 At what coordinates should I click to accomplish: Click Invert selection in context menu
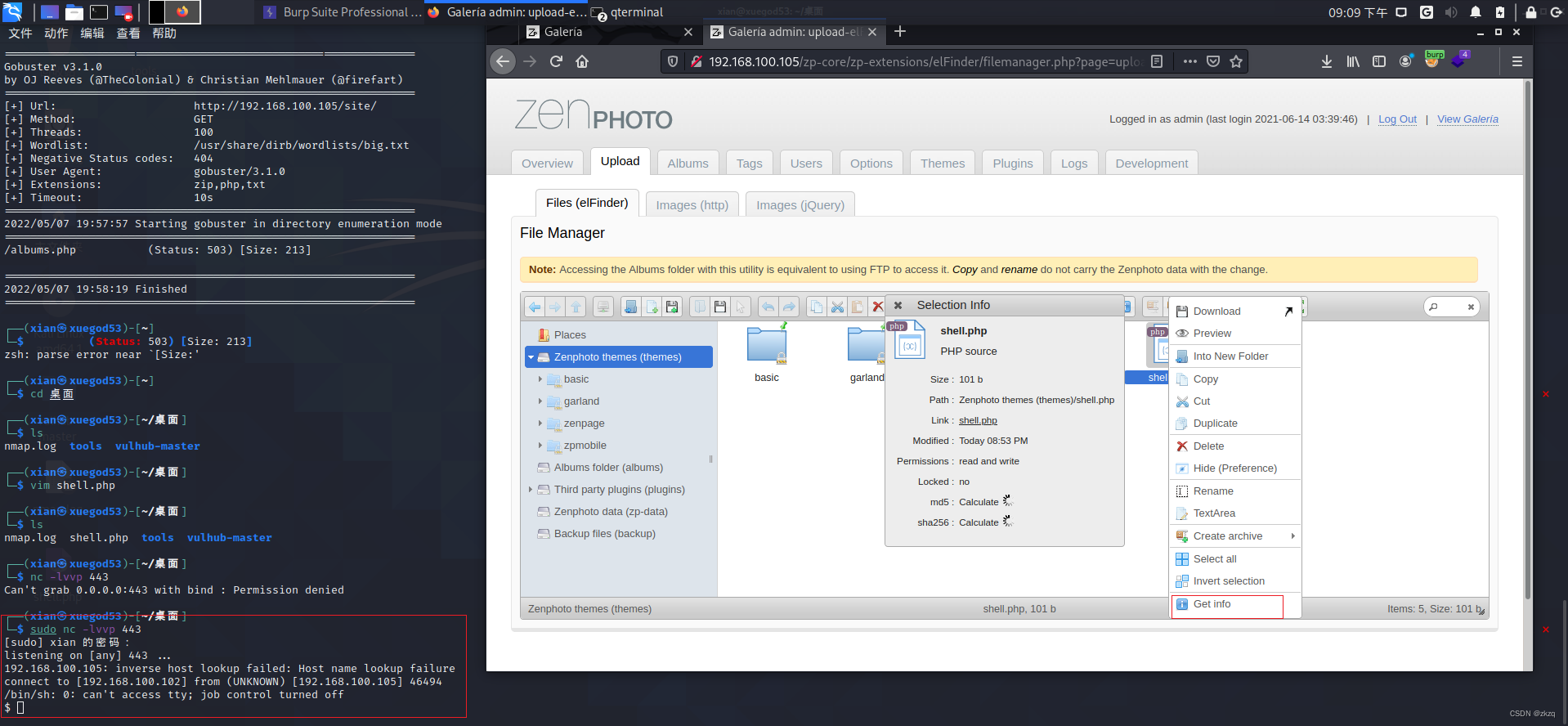tap(1235, 581)
